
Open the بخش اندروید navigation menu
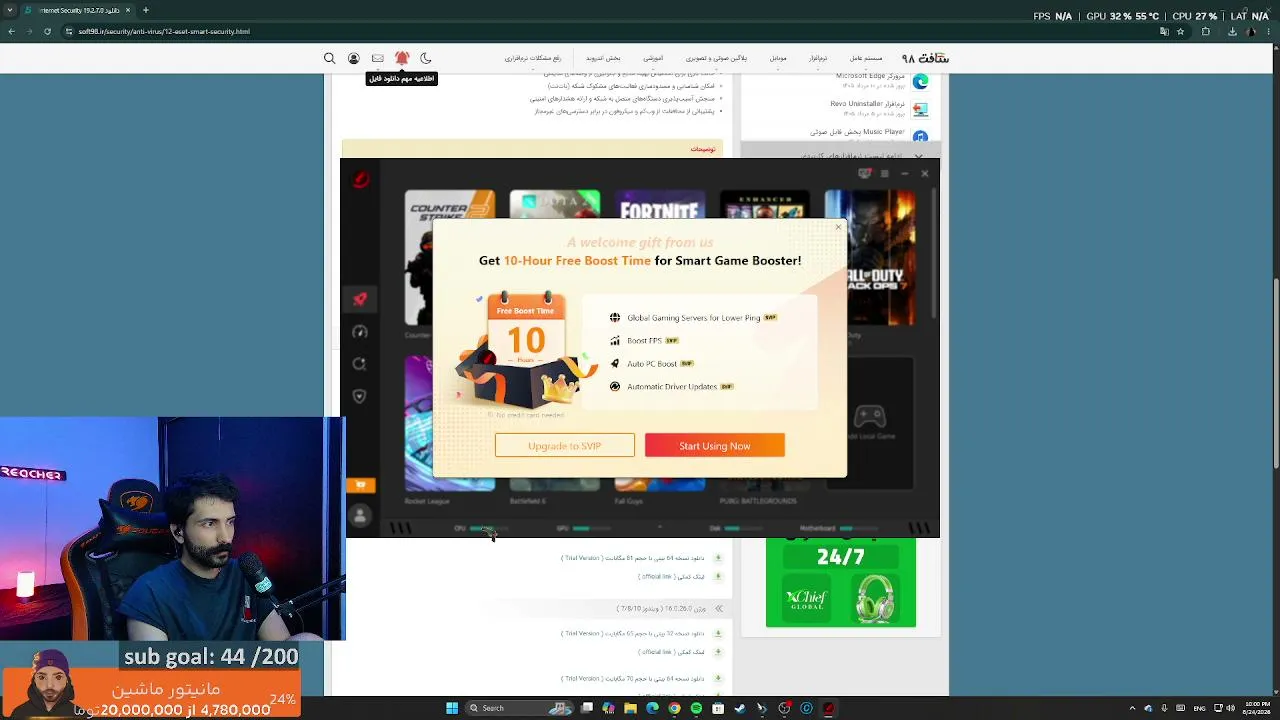603,58
